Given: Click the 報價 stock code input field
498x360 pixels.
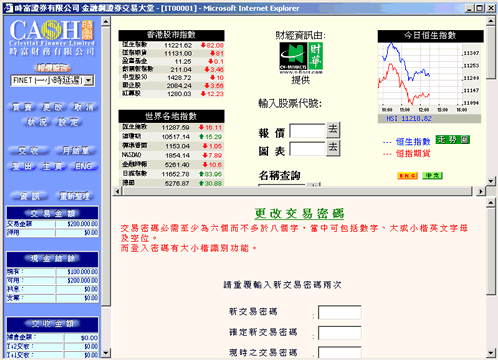Looking at the screenshot, I should point(307,131).
